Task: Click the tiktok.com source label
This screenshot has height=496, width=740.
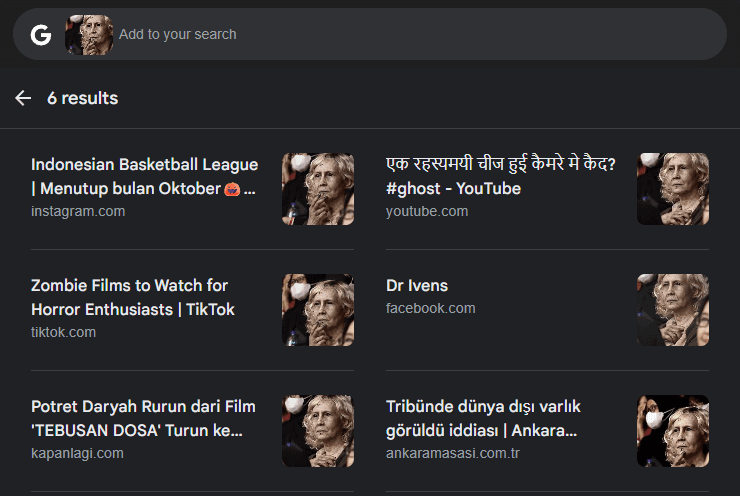Action: pos(63,332)
